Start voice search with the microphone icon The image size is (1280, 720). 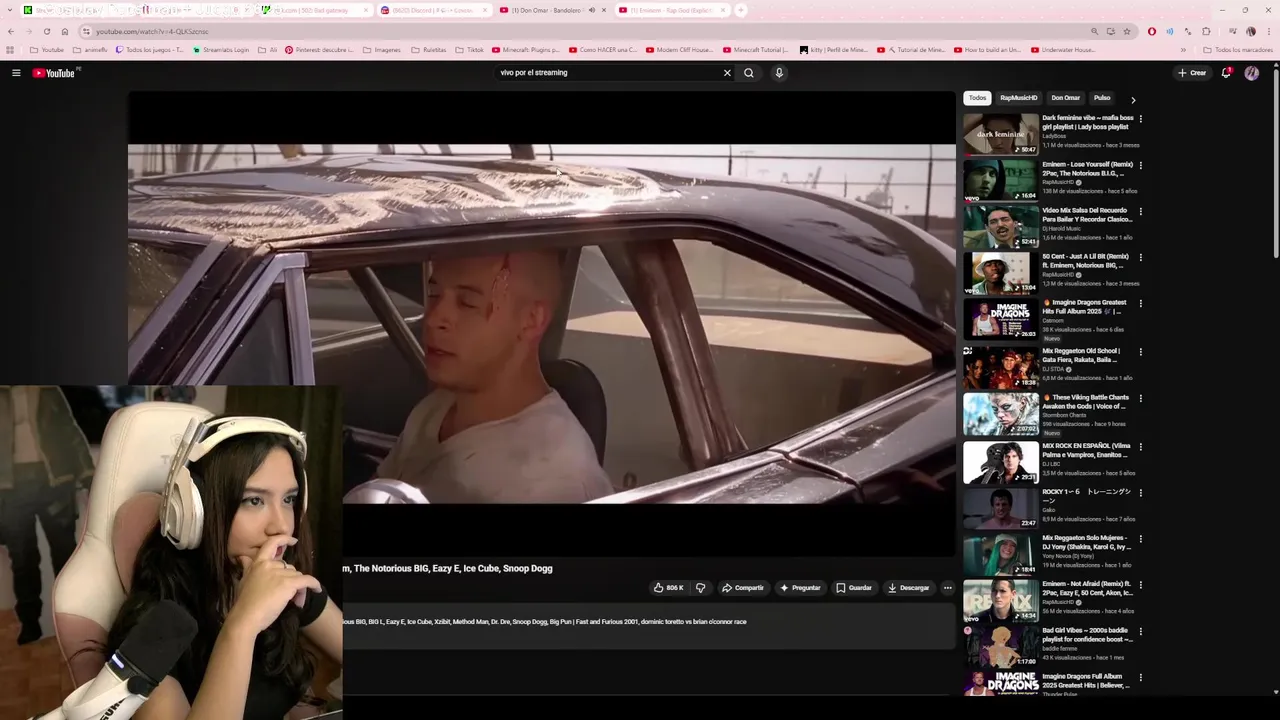coord(779,73)
